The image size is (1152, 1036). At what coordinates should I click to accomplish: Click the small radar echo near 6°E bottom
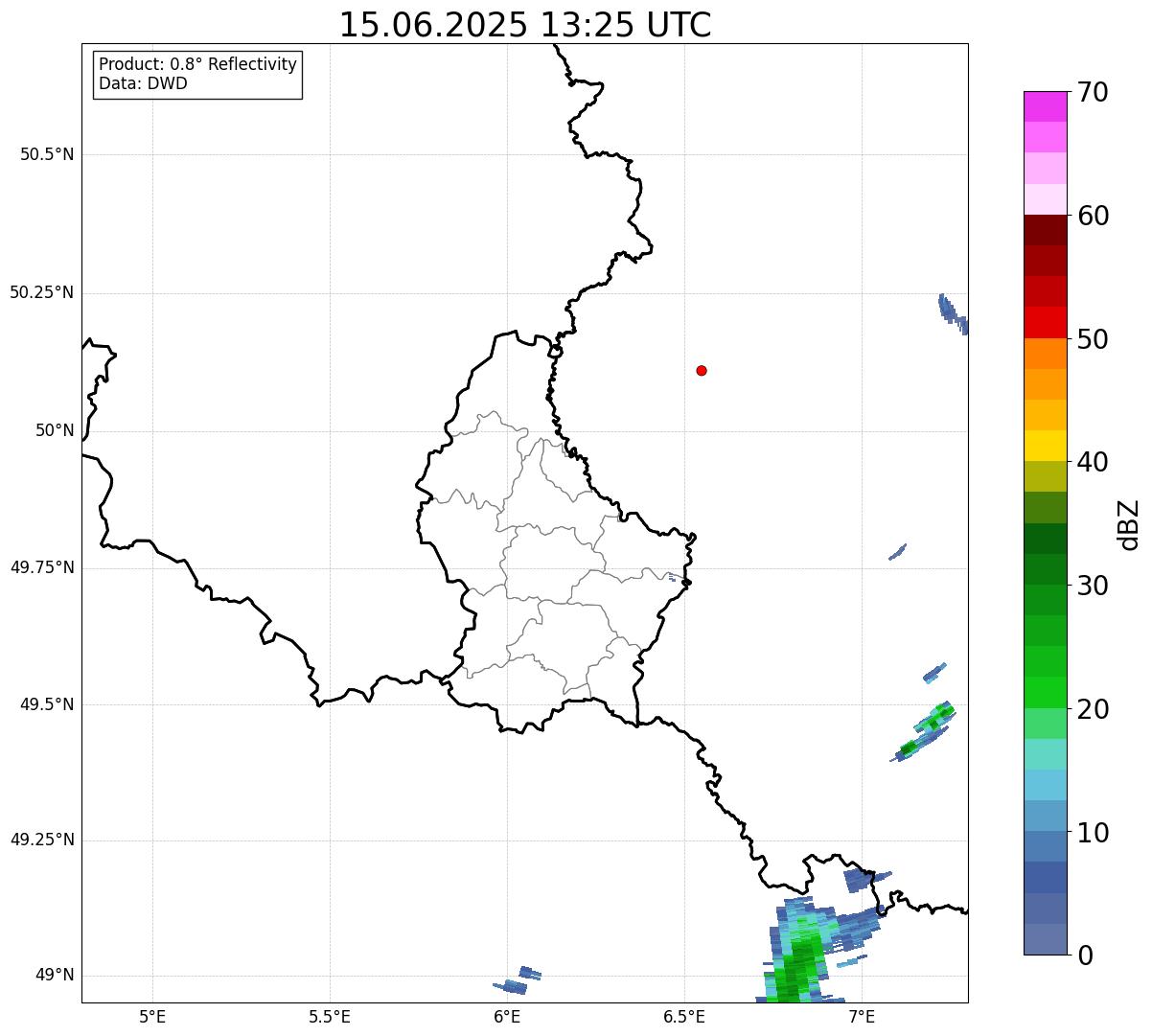click(518, 980)
